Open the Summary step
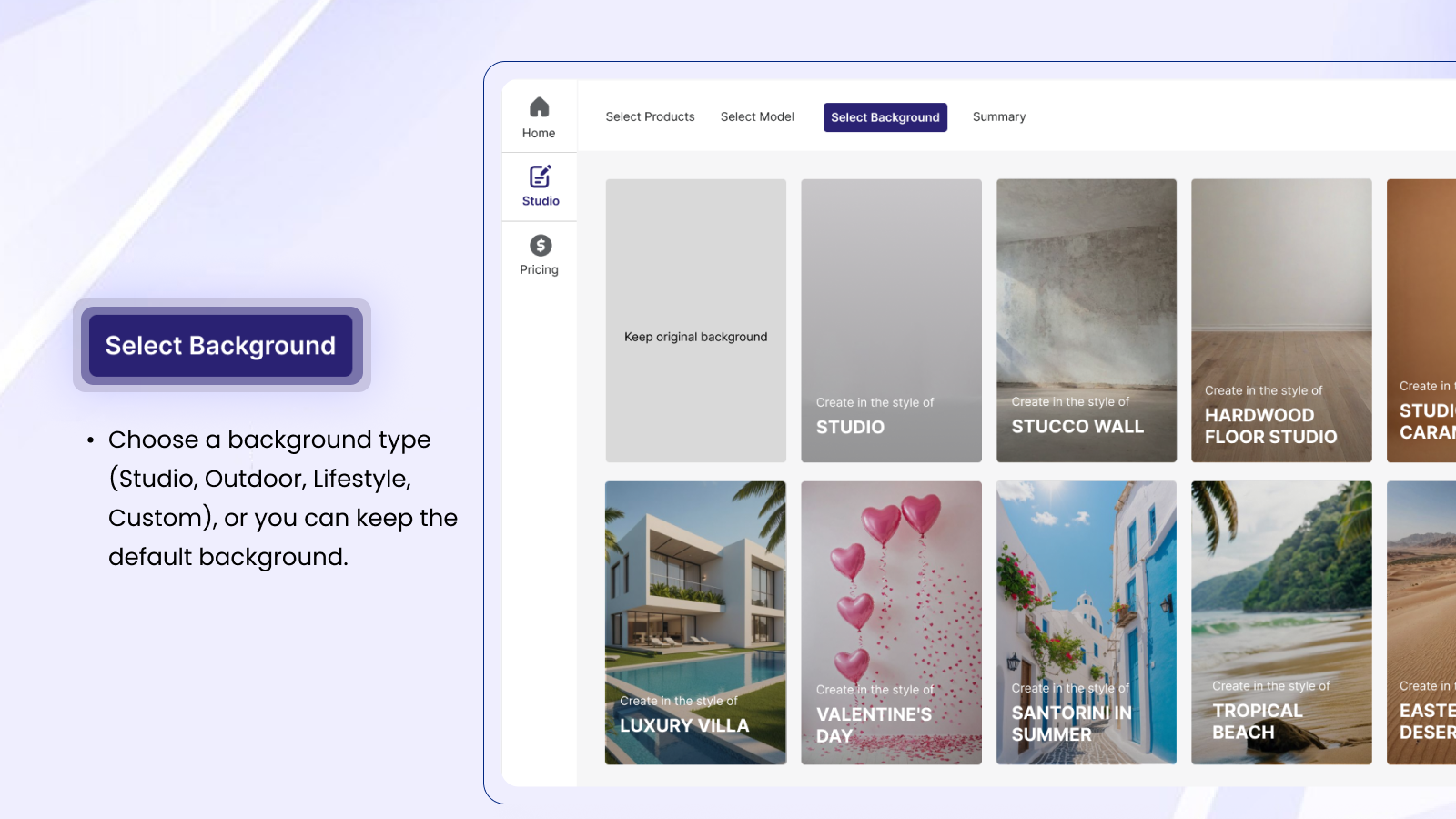Viewport: 1456px width, 819px height. coord(999,117)
